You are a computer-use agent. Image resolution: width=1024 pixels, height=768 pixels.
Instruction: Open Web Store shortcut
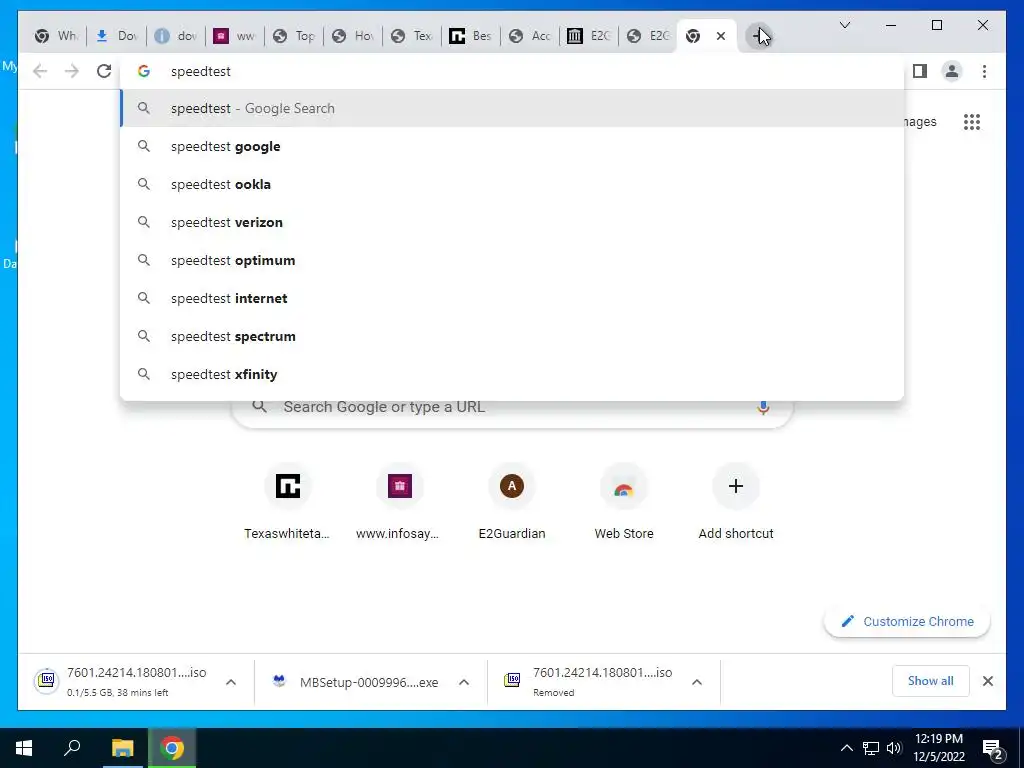point(624,504)
